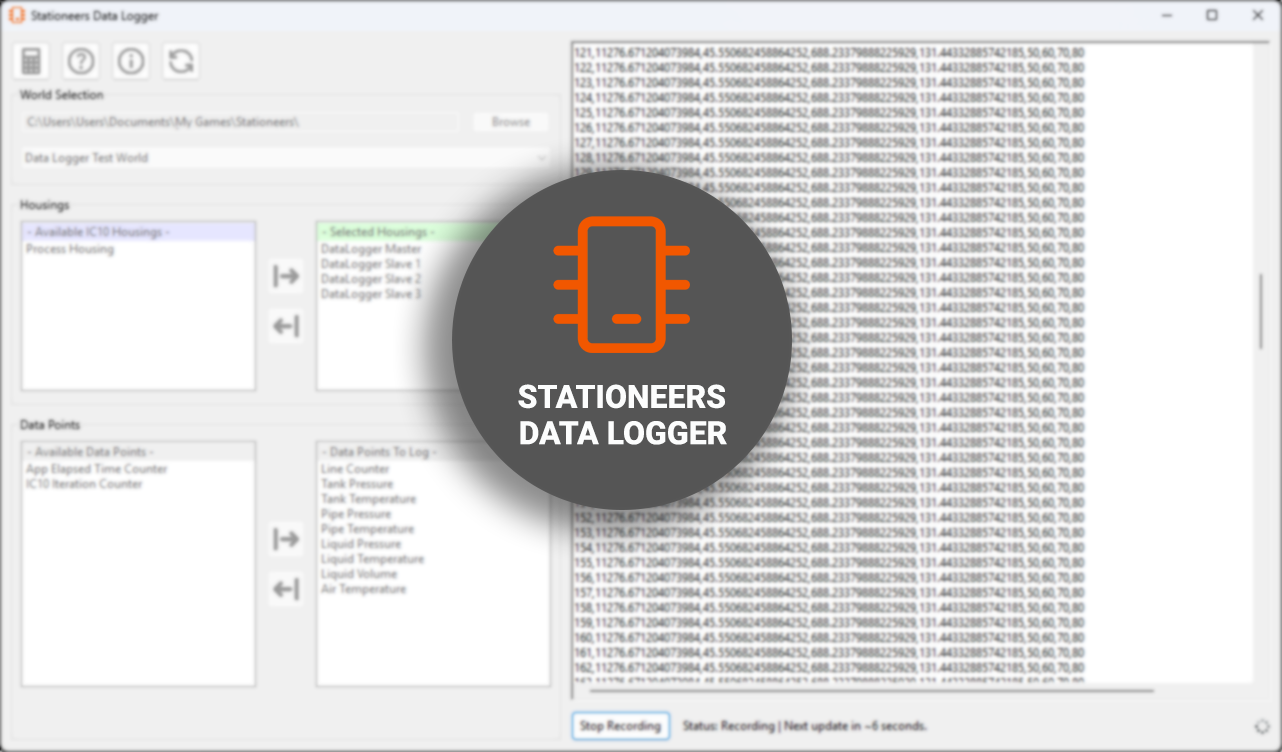Maximize the Stationeers Data Logger window
1282x752 pixels.
click(x=1211, y=16)
